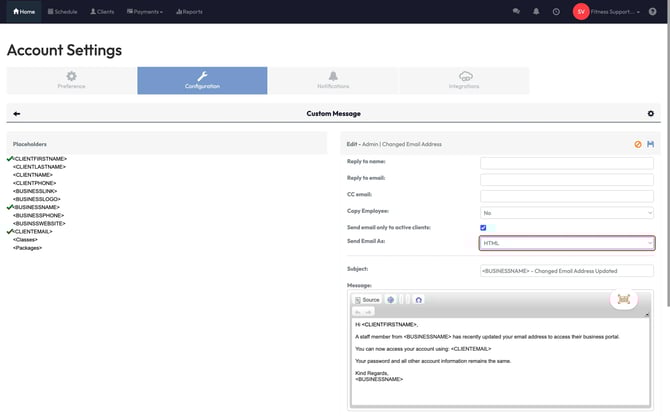The width and height of the screenshot is (670, 416).
Task: Uncheck Send email only to active clients
Action: tap(484, 228)
